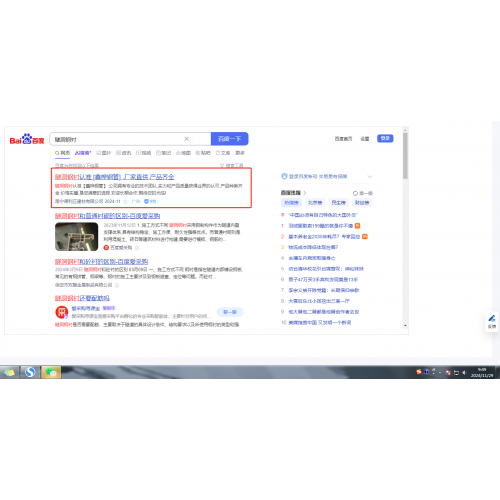The width and height of the screenshot is (500, 500).
Task: Open the 搜索工具 search tools filter
Action: [x=231, y=165]
